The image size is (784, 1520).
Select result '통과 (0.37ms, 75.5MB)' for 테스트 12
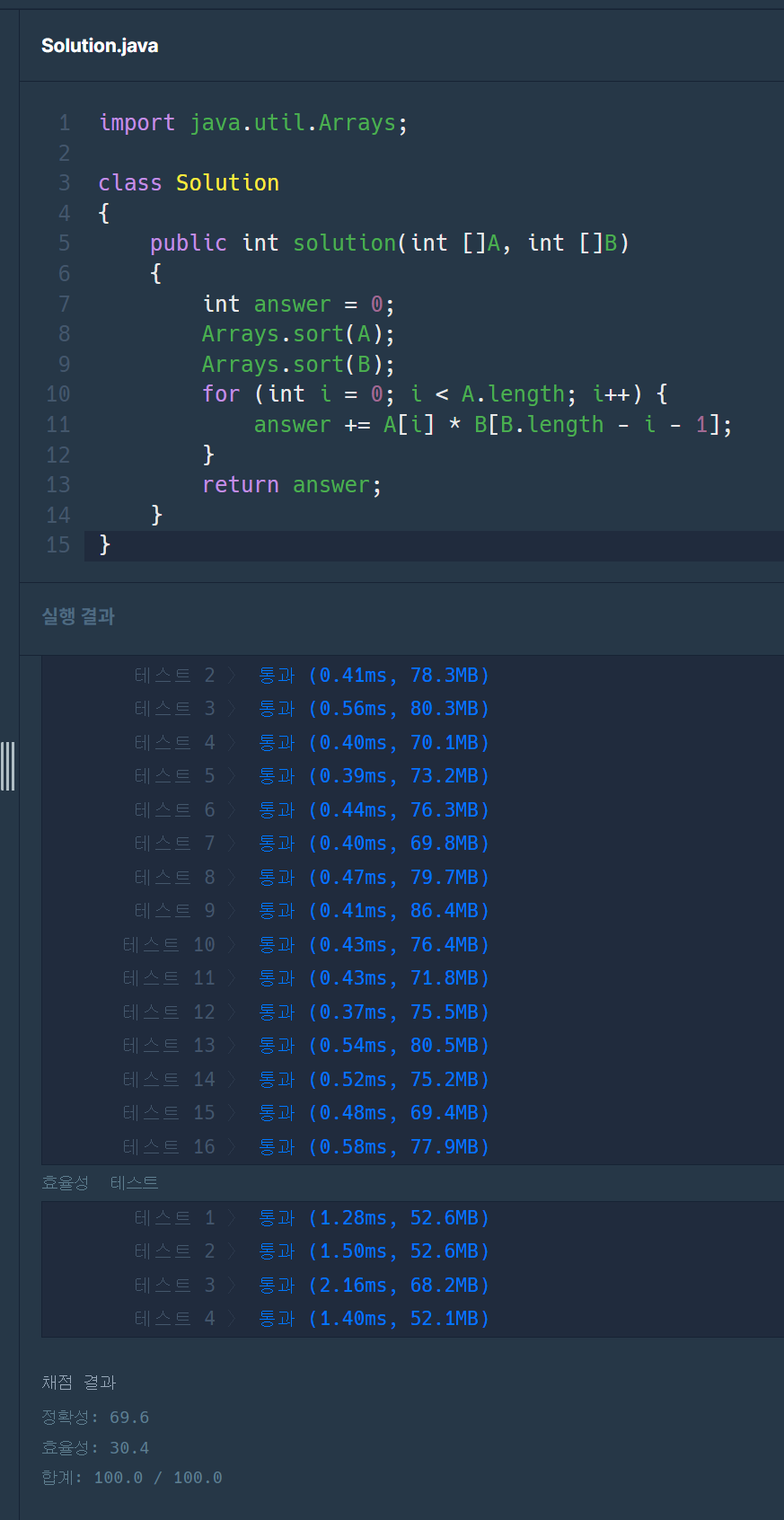click(374, 1012)
